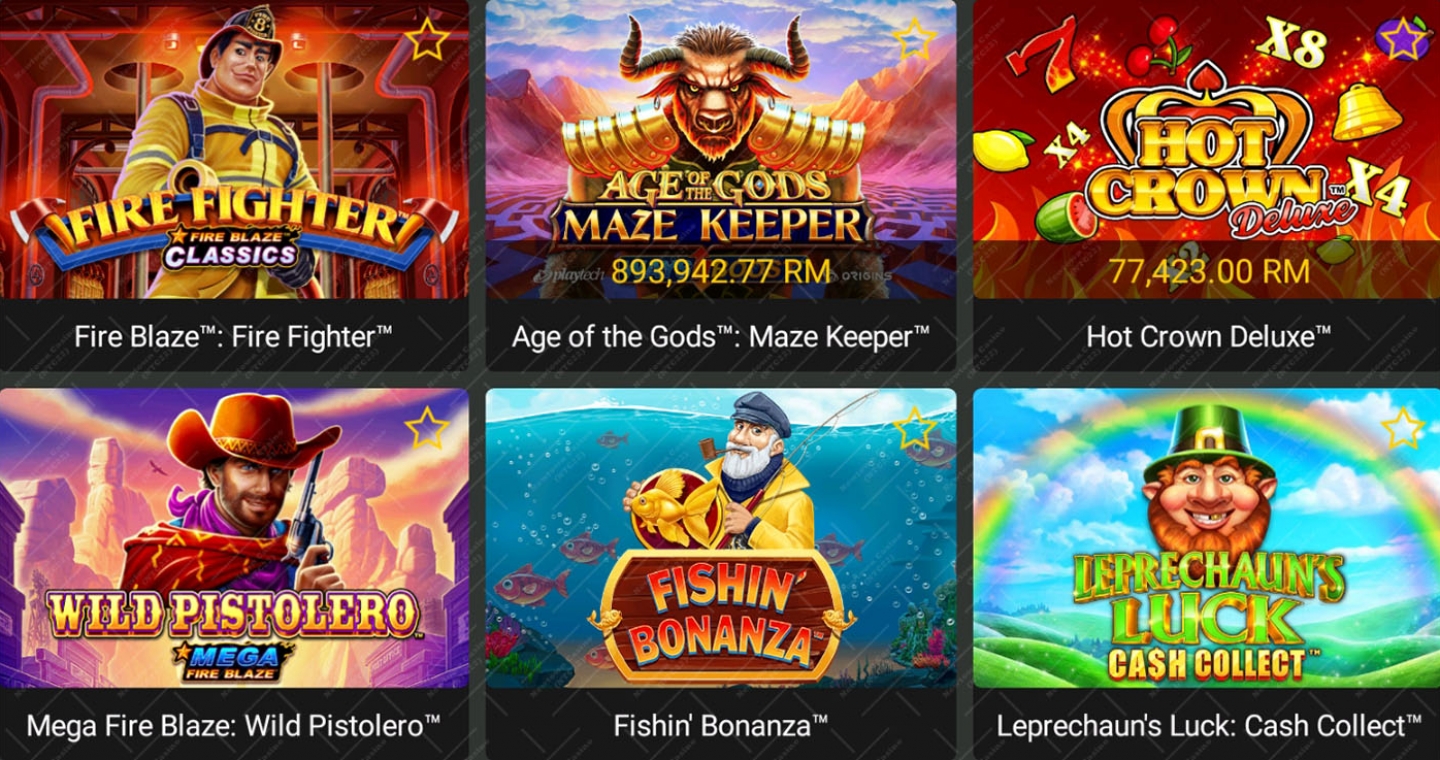The width and height of the screenshot is (1440, 760).
Task: Click the 77,423.00 RM jackpot amount
Action: 1208,270
